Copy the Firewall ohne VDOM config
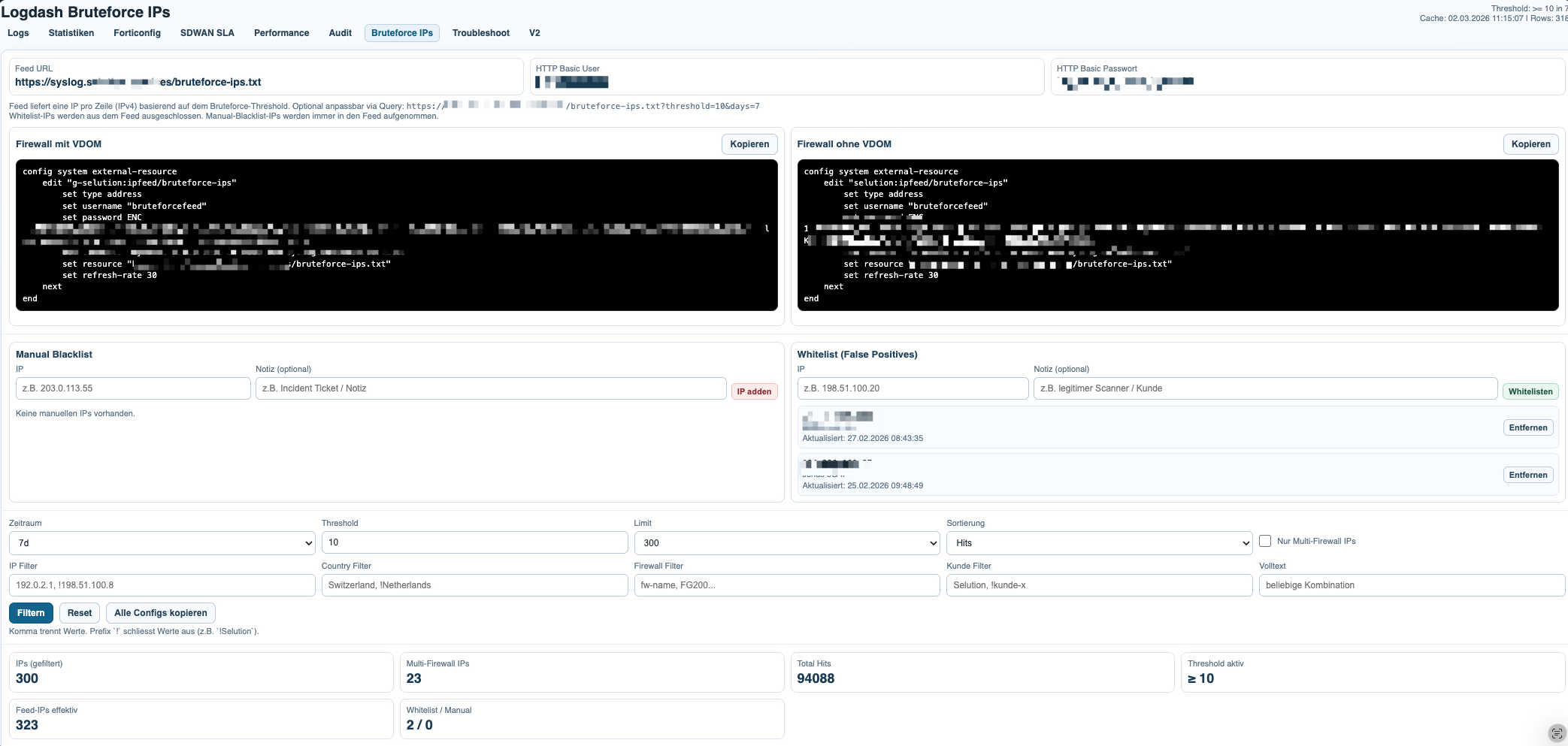The image size is (1568, 746). (1530, 144)
